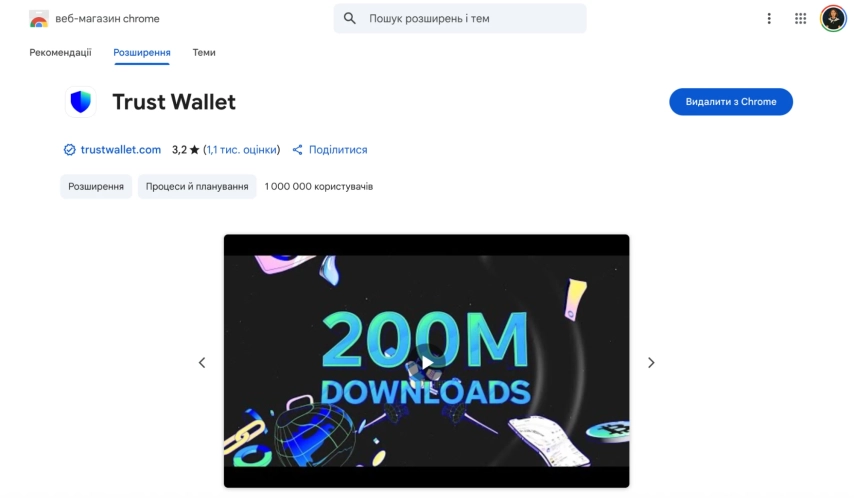
Task: Show the previous slide with left arrow
Action: [x=202, y=362]
